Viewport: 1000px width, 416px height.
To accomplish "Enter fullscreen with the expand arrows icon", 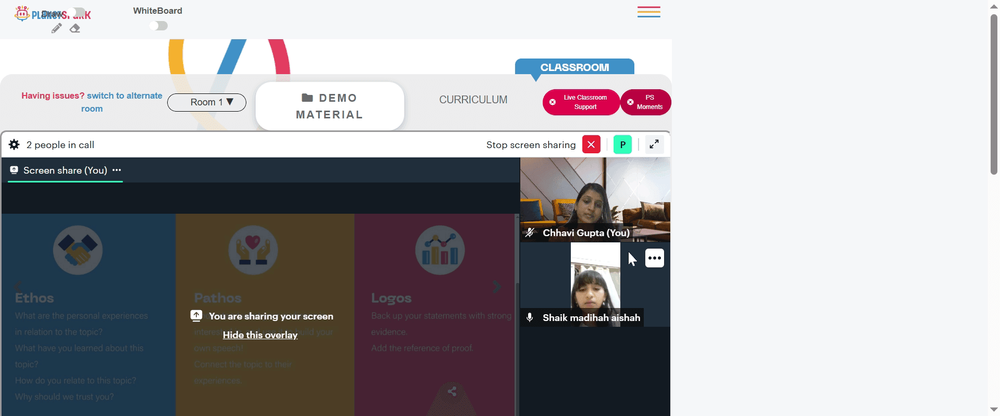I will coord(654,145).
